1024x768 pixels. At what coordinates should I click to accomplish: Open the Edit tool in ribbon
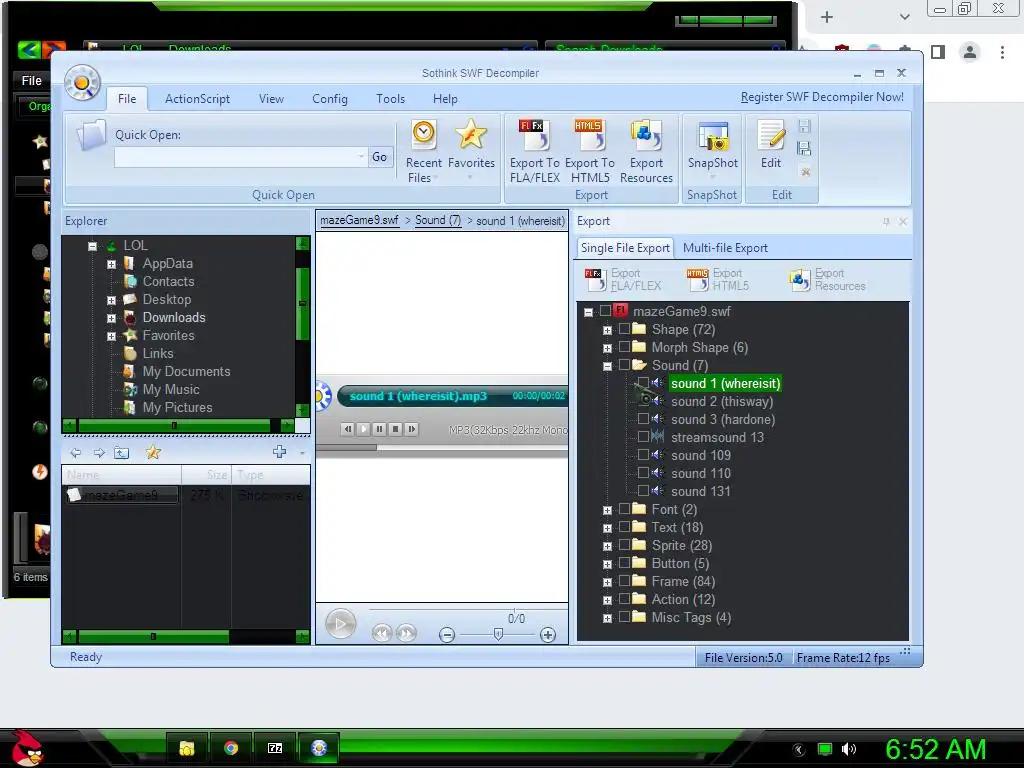tap(771, 145)
